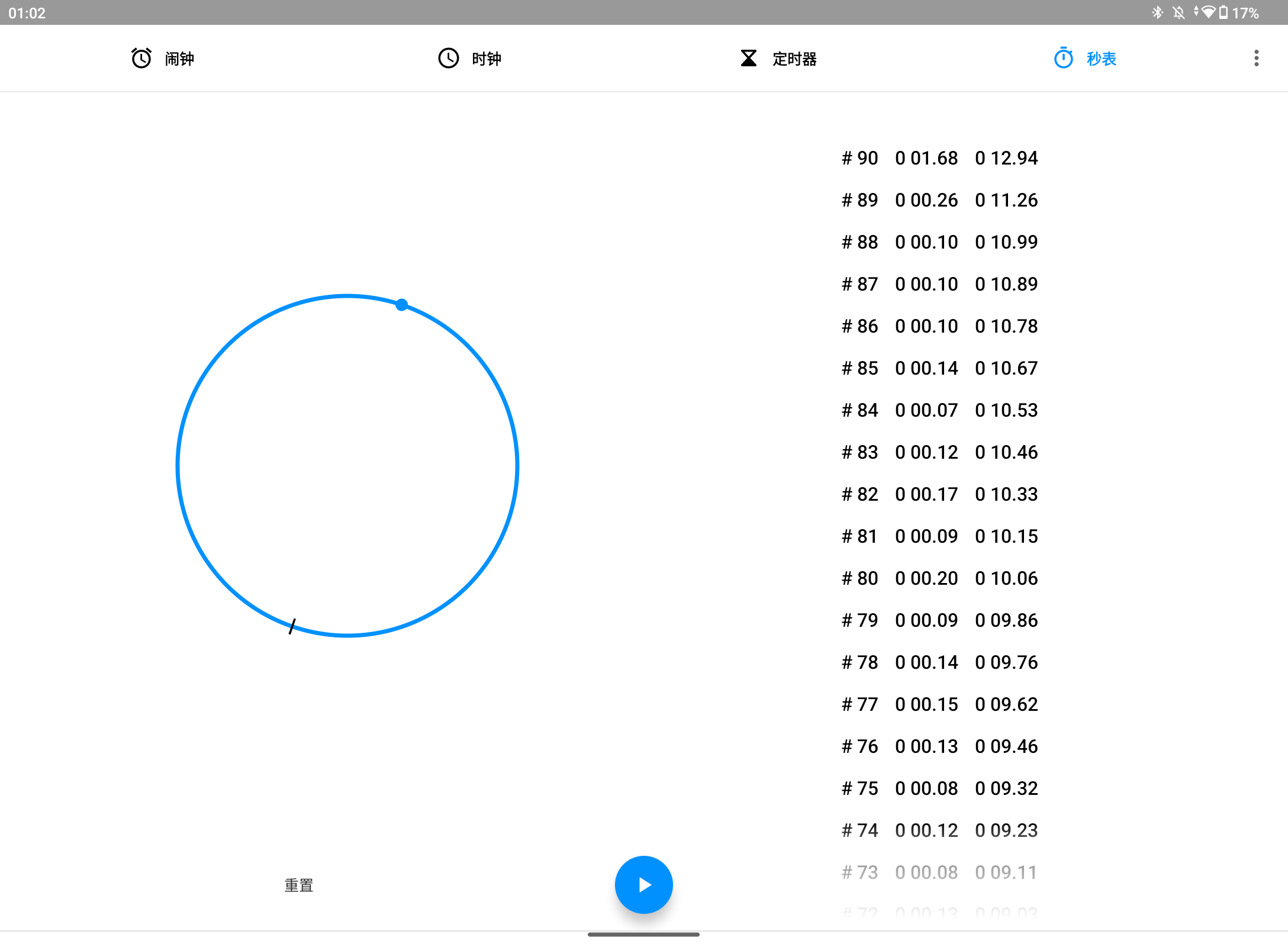Screen dimensions: 1288x947
Task: Click the clock face icon
Action: (x=448, y=58)
